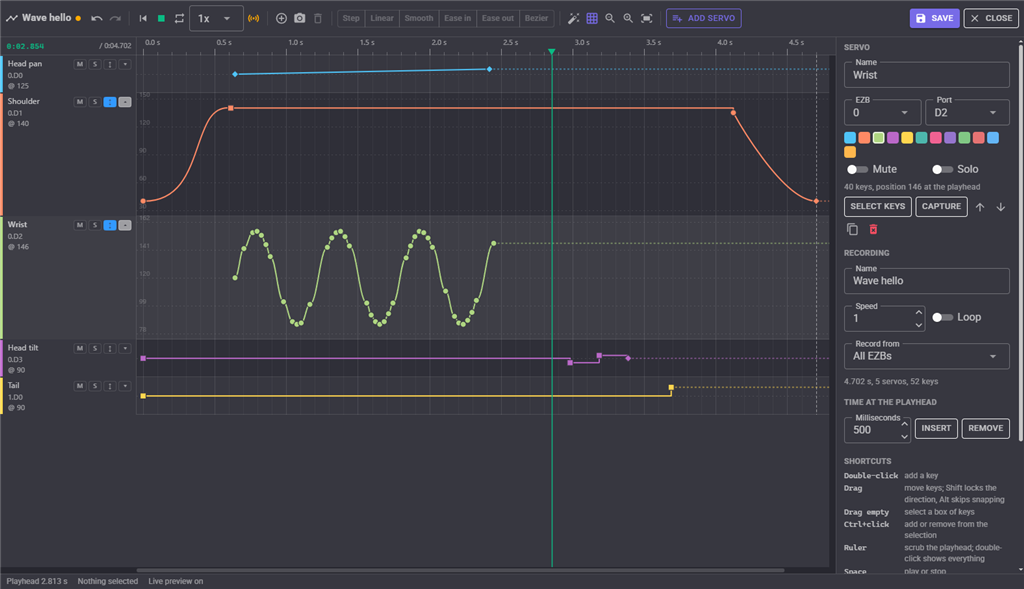This screenshot has width=1024, height=589.
Task: Toggle the grid snapping icon
Action: [x=592, y=18]
